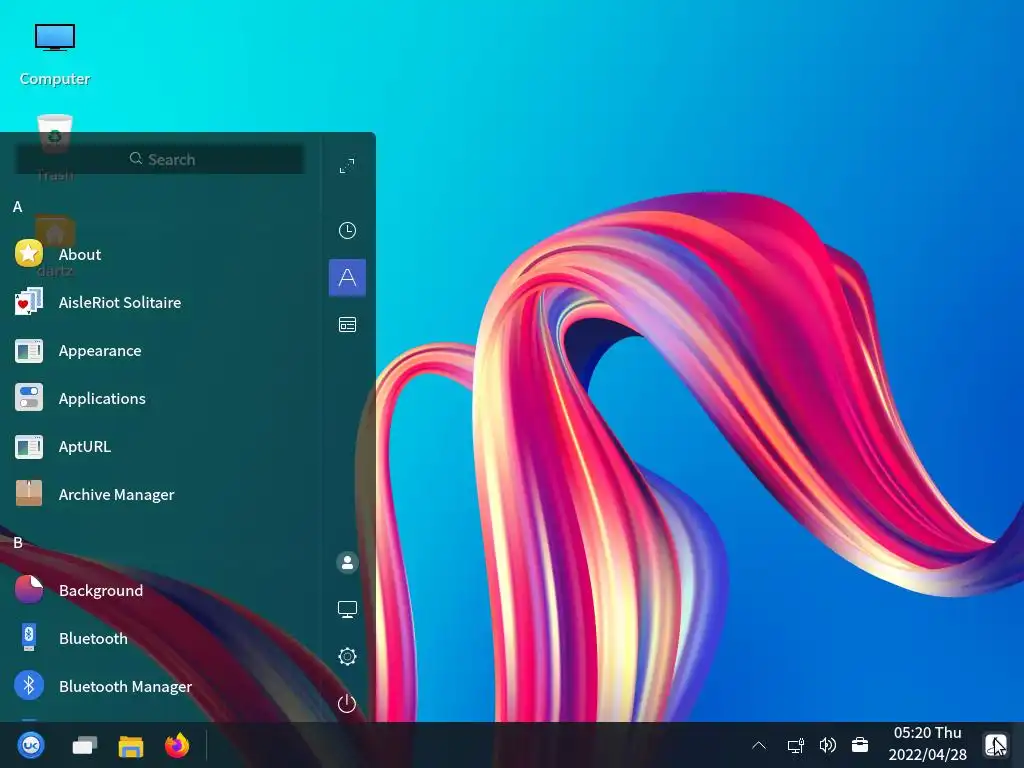Click the briefcase tray icon
The width and height of the screenshot is (1024, 768).
coord(860,745)
